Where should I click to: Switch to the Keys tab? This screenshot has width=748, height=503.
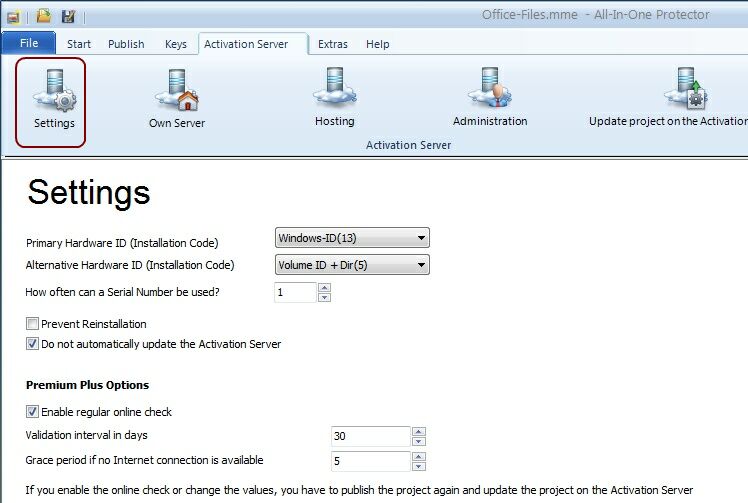[176, 44]
